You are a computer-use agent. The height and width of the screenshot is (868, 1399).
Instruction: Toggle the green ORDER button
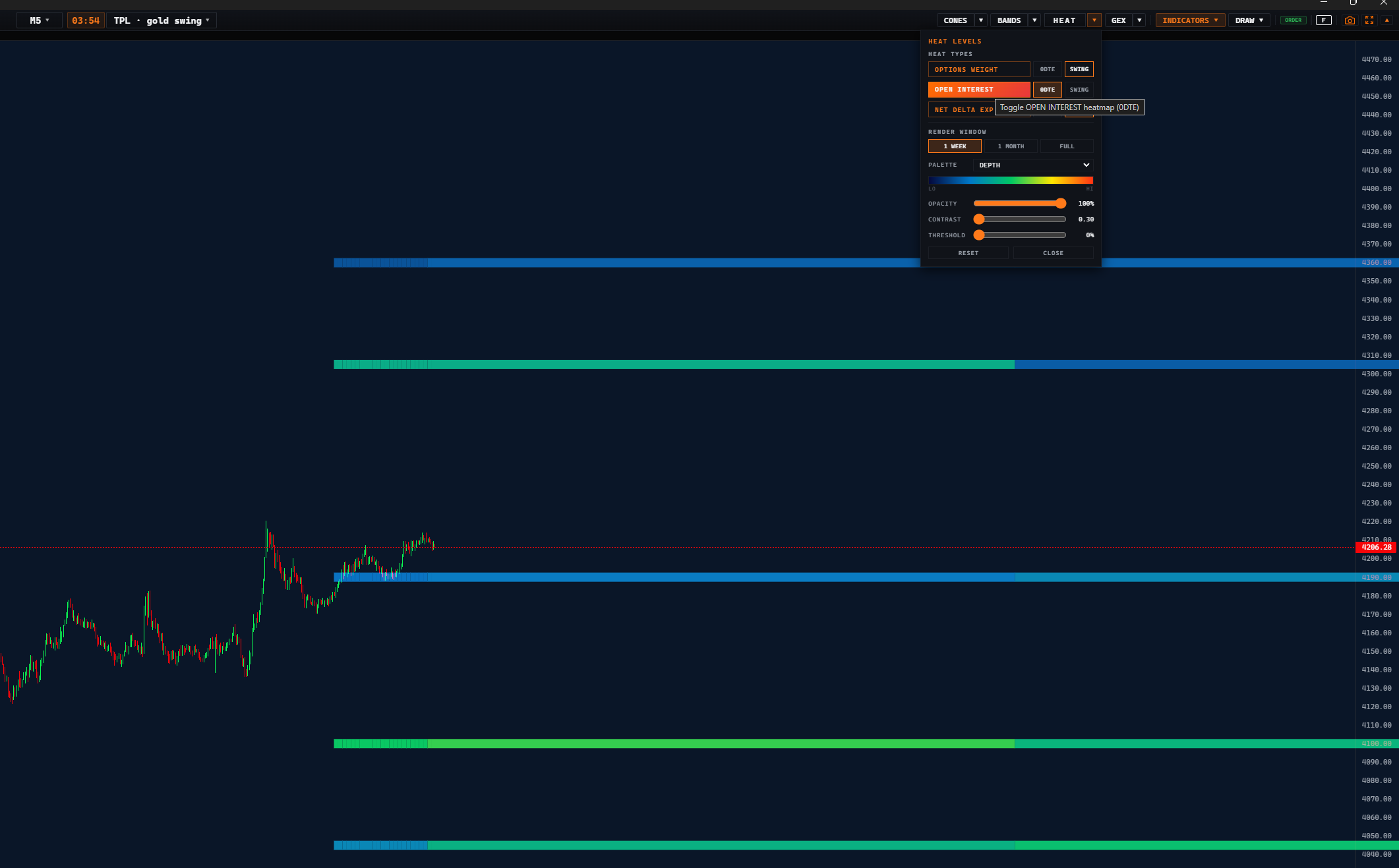coord(1294,20)
